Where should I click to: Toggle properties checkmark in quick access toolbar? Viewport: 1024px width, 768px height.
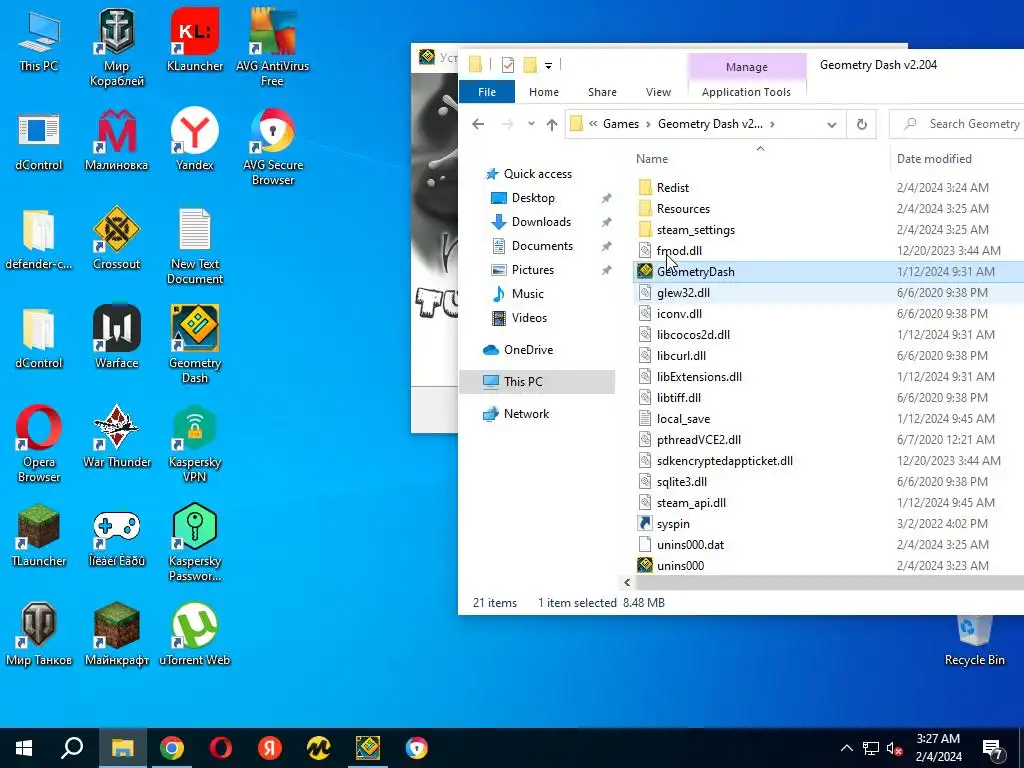(507, 65)
